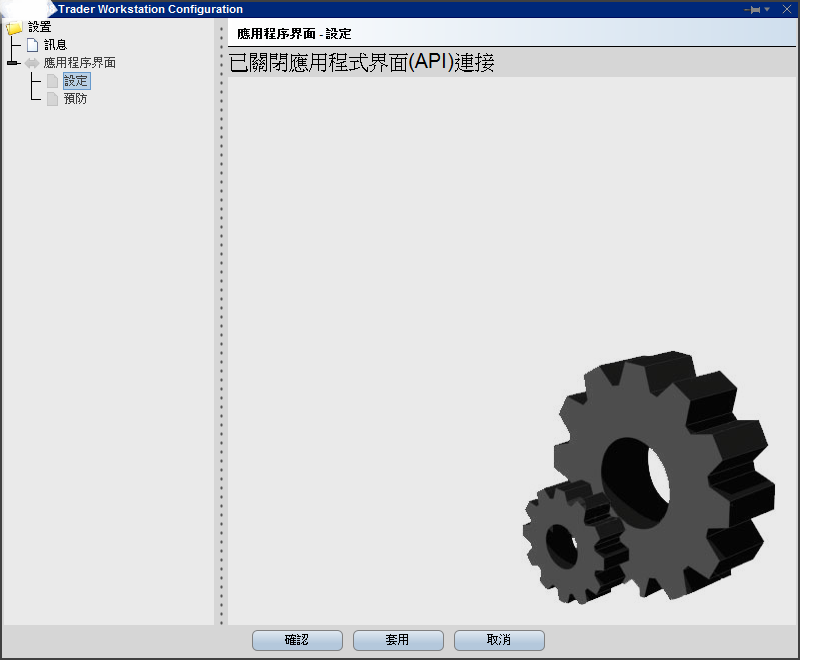The height and width of the screenshot is (660, 819).
Task: Select the 設置 root tree node
Action: (40, 27)
